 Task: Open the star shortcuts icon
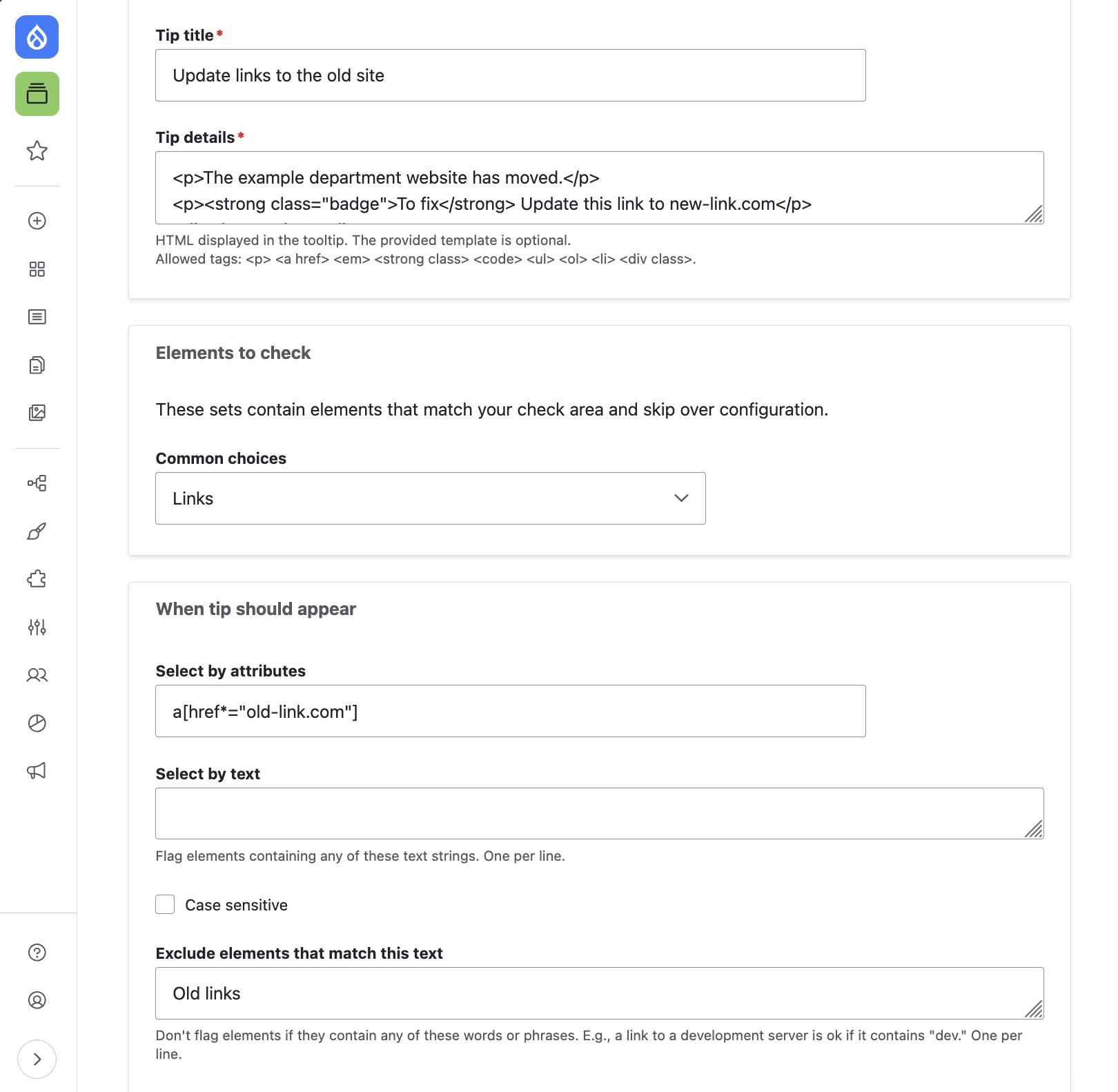(37, 151)
